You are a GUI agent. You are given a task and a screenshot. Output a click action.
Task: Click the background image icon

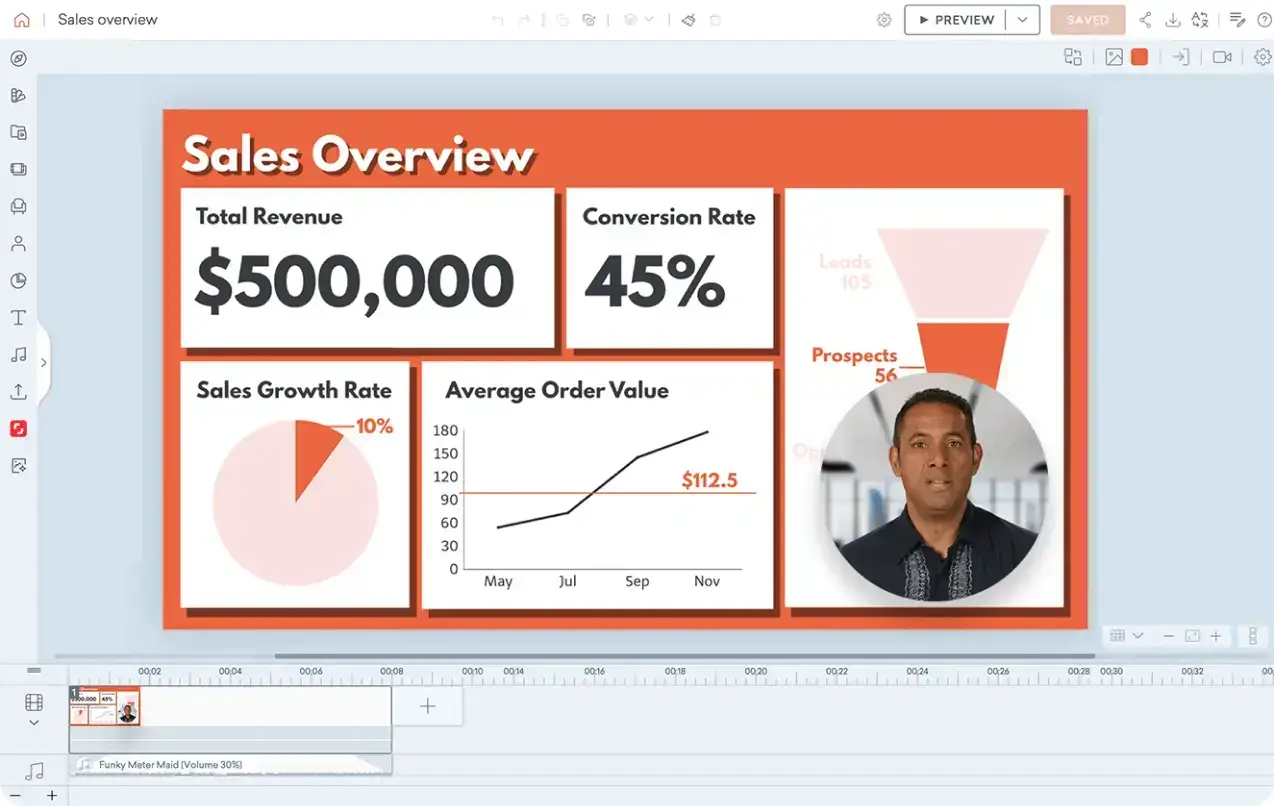coord(1114,57)
